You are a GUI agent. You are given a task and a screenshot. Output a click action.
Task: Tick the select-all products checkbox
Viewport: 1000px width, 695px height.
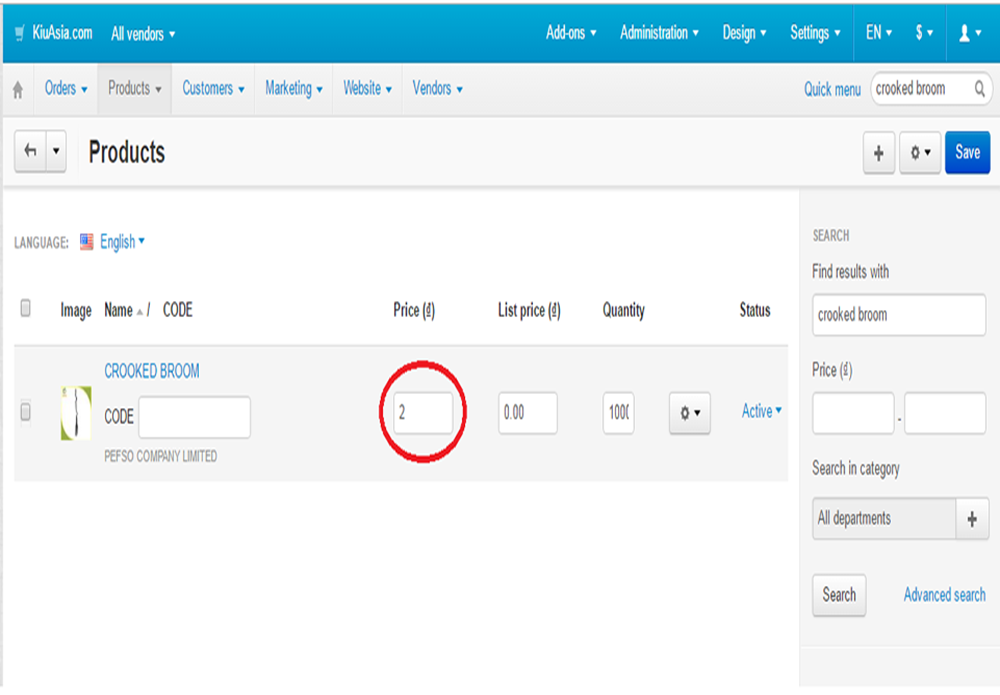pos(26,308)
